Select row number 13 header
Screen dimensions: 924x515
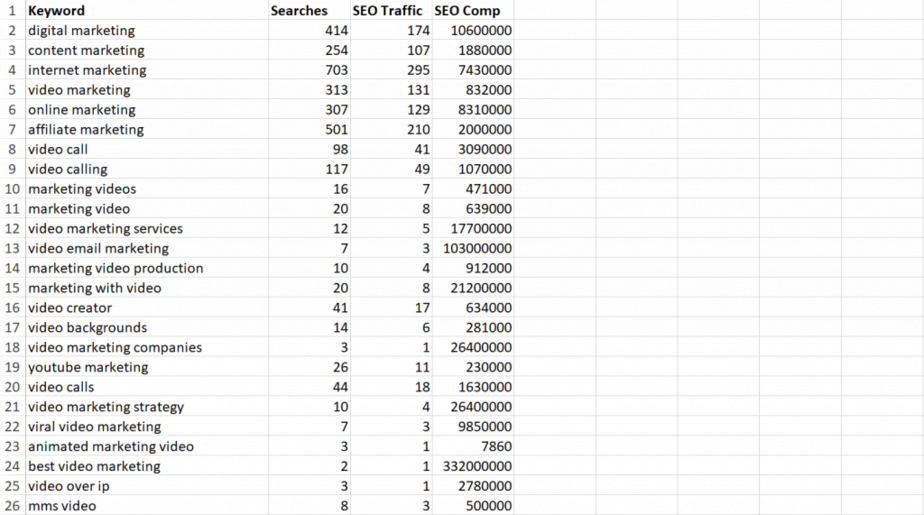[12, 249]
